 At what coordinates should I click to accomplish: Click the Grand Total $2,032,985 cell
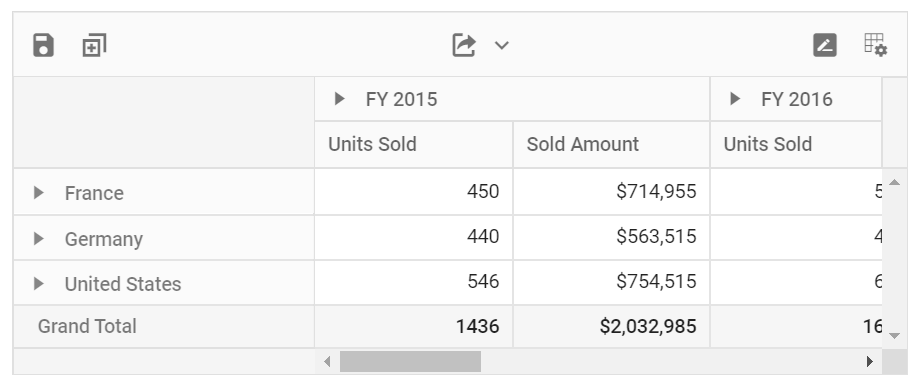coord(612,326)
